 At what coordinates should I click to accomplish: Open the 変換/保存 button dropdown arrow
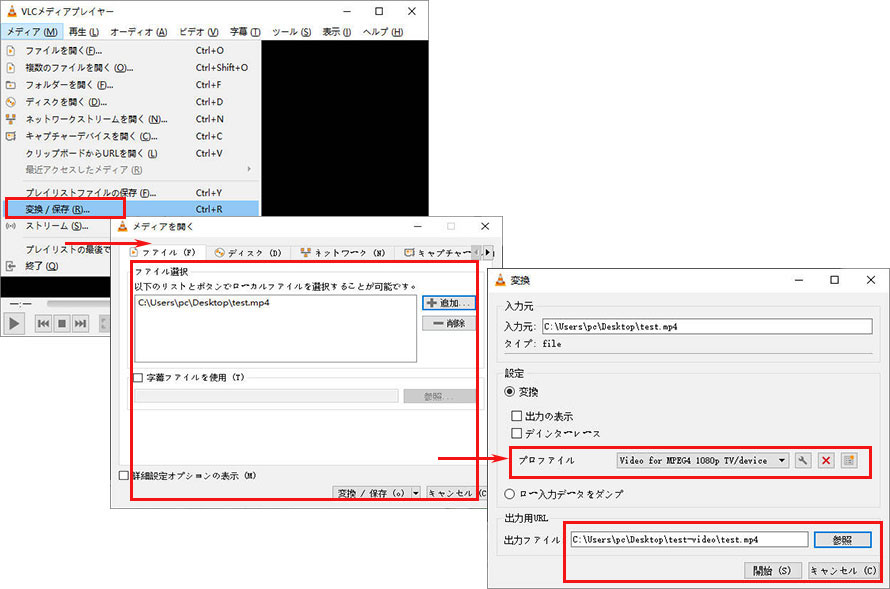416,493
